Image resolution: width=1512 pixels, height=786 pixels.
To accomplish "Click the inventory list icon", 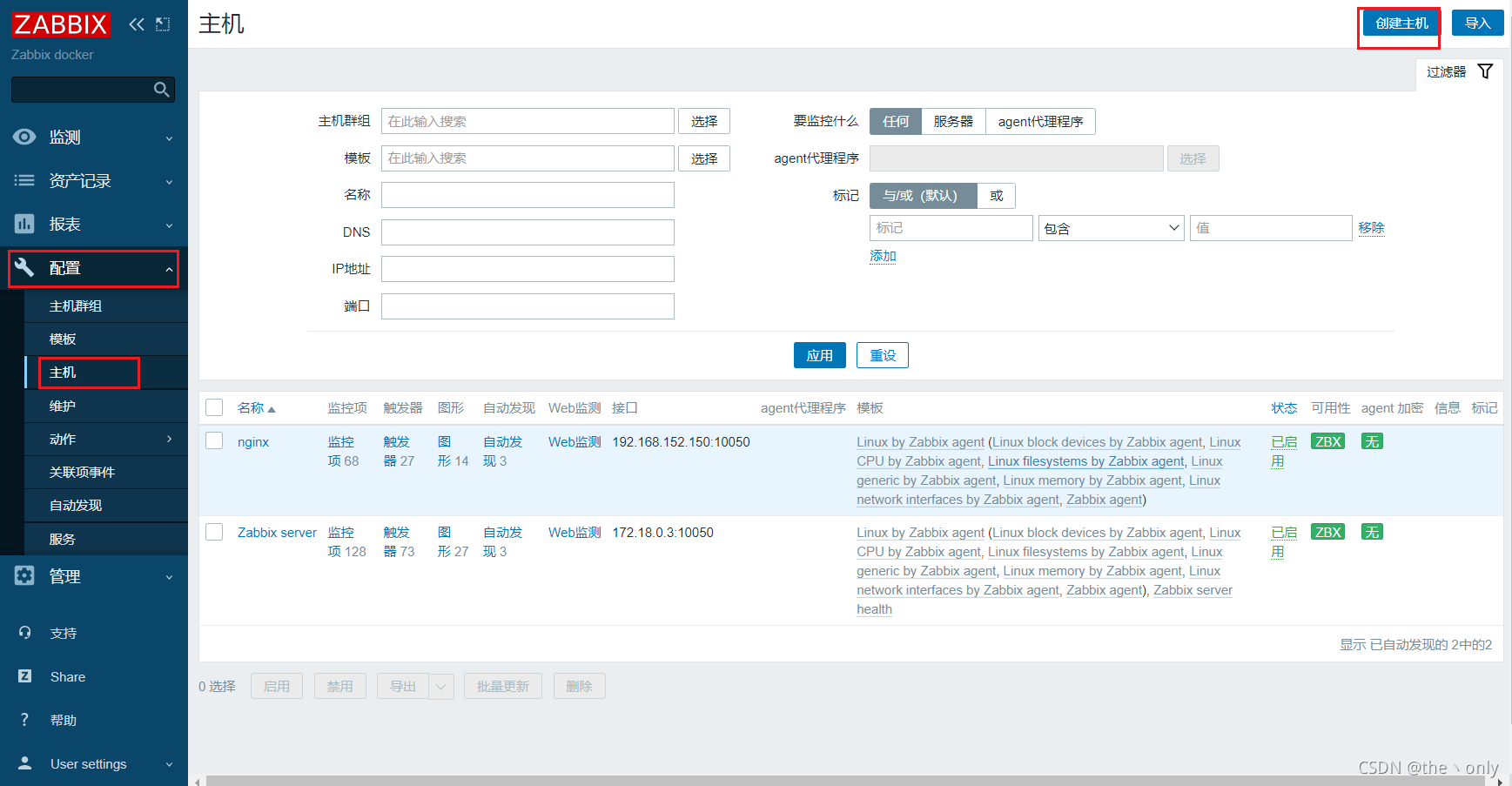I will pos(24,180).
